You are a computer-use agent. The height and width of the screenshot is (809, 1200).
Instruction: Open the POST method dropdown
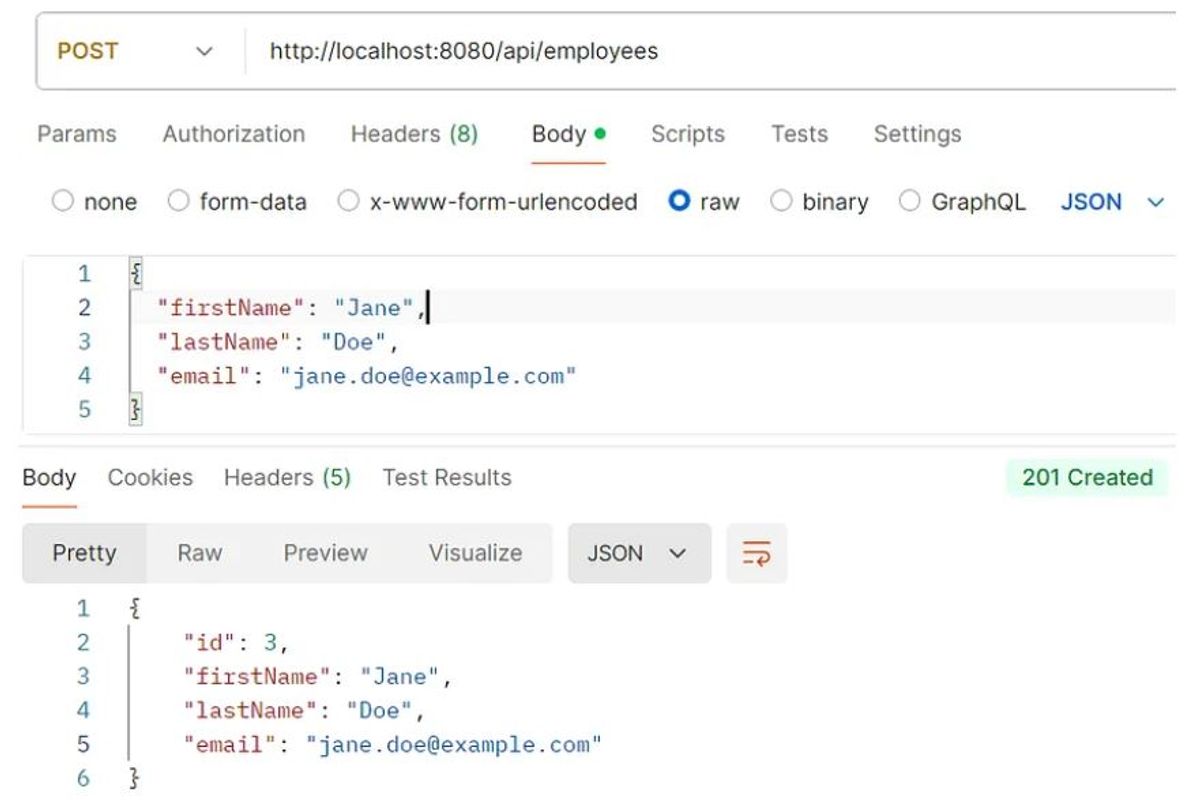135,51
